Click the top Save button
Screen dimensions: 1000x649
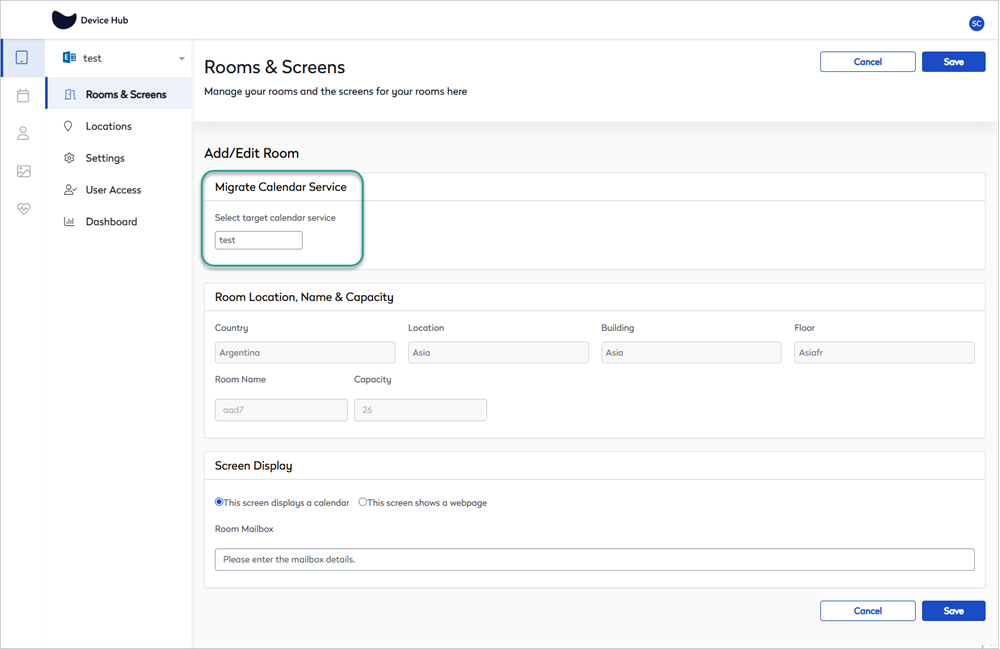click(953, 62)
